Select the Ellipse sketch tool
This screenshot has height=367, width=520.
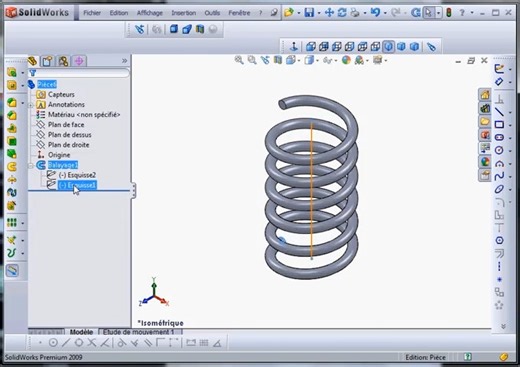click(499, 189)
